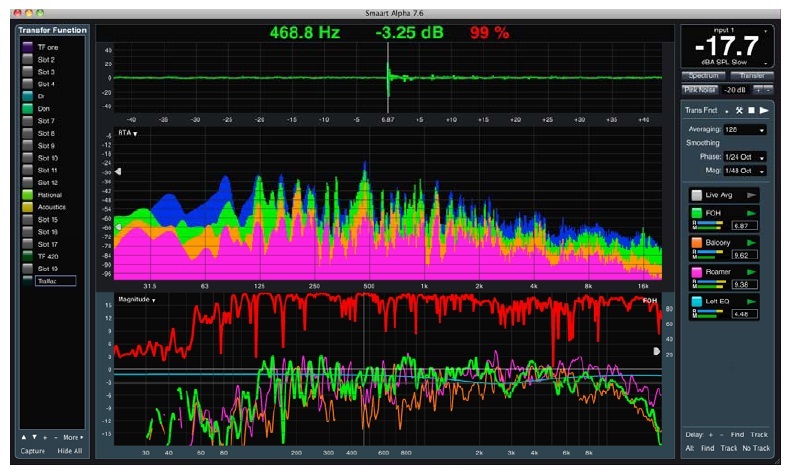Toggle the Pink Noise generator

(700, 89)
